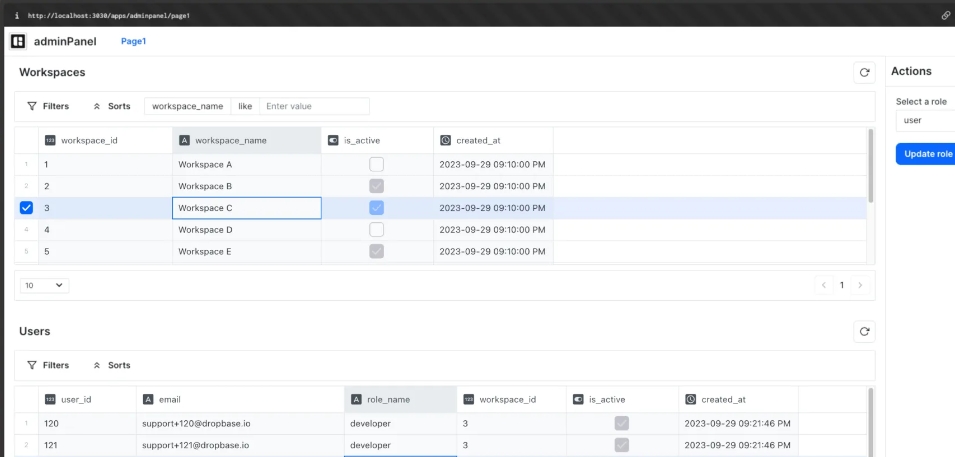955x457 pixels.
Task: Go to previous page in Workspaces pagination
Action: pos(824,285)
